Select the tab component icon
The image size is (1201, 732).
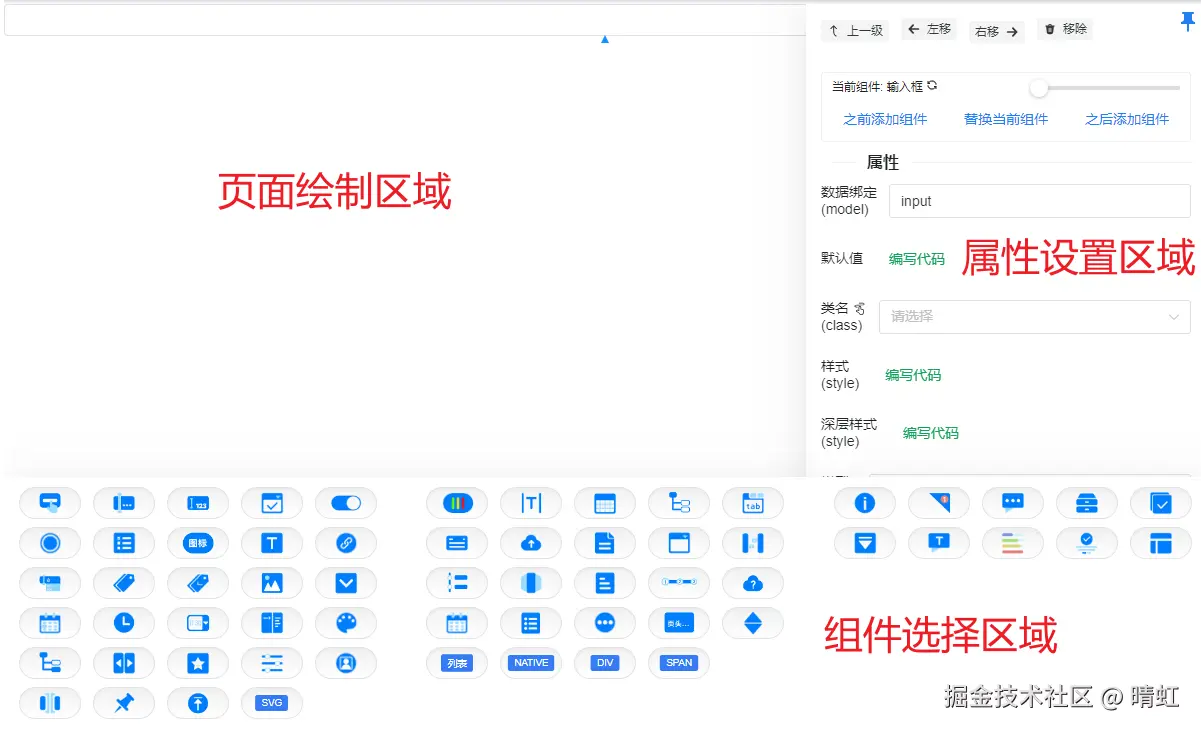(753, 503)
